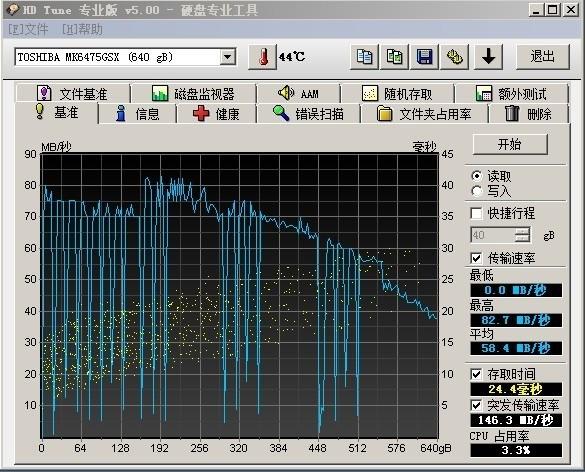This screenshot has width=585, height=472.
Task: Click the down arrow minimize-to-tray icon
Action: pyautogui.click(x=488, y=57)
